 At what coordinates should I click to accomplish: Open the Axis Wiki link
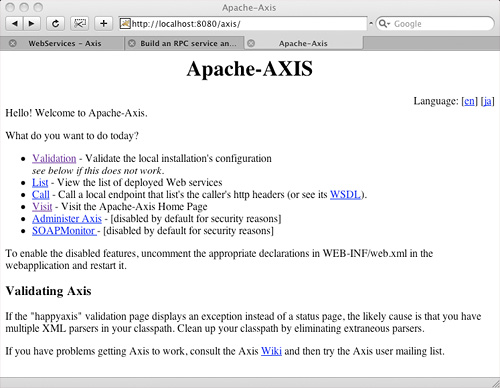[271, 351]
